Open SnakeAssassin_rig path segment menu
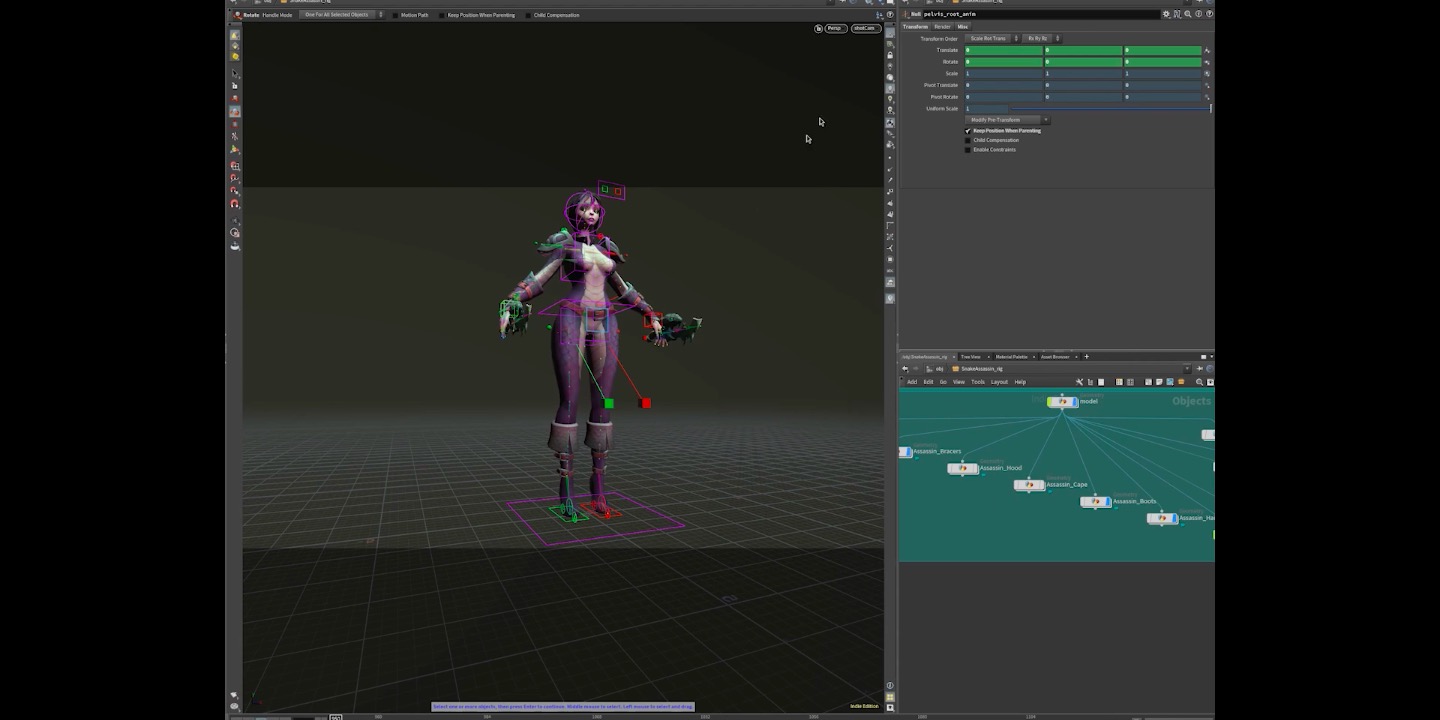Screen dimensions: 1440x720 pos(977,368)
